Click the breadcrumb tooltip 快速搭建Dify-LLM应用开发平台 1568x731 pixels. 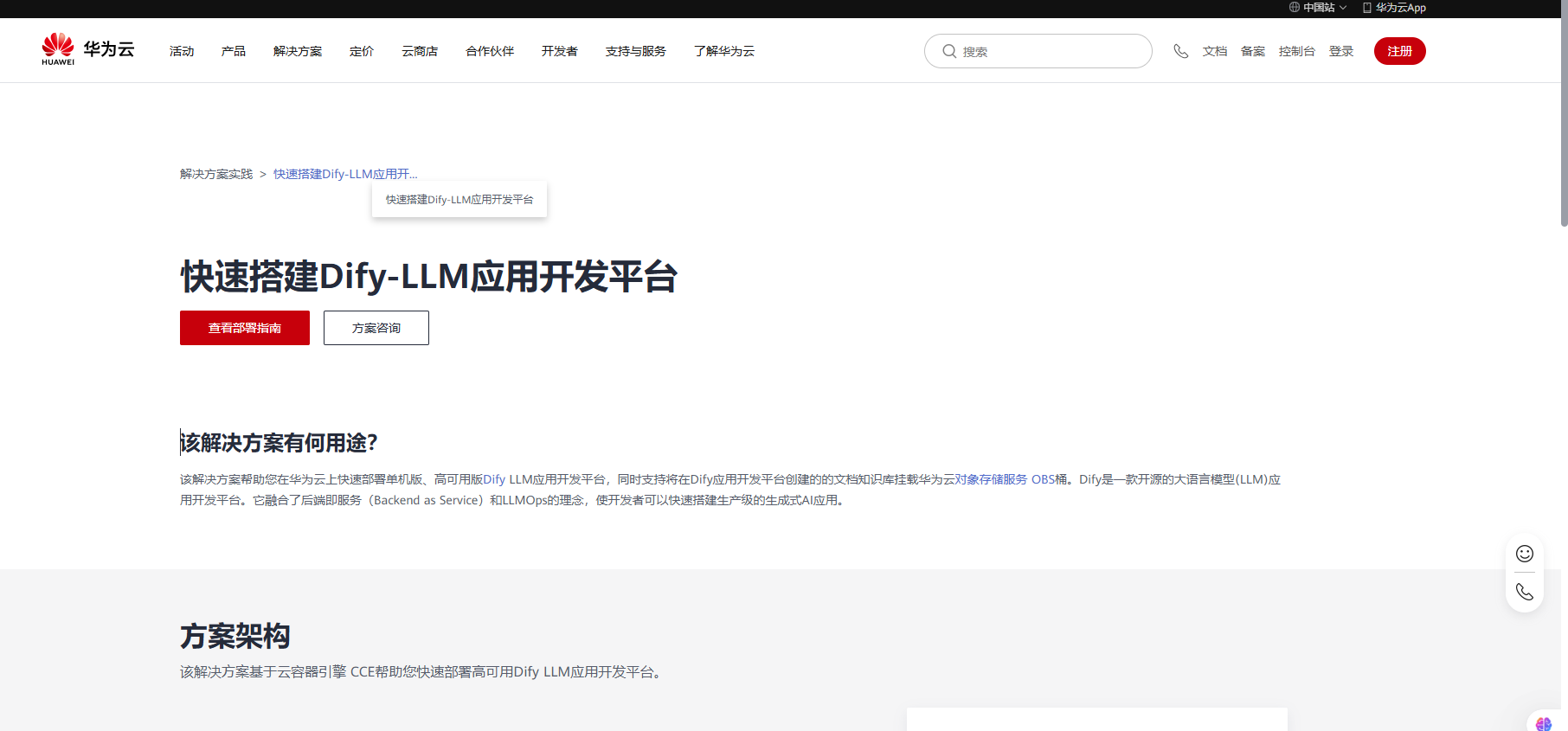[459, 199]
